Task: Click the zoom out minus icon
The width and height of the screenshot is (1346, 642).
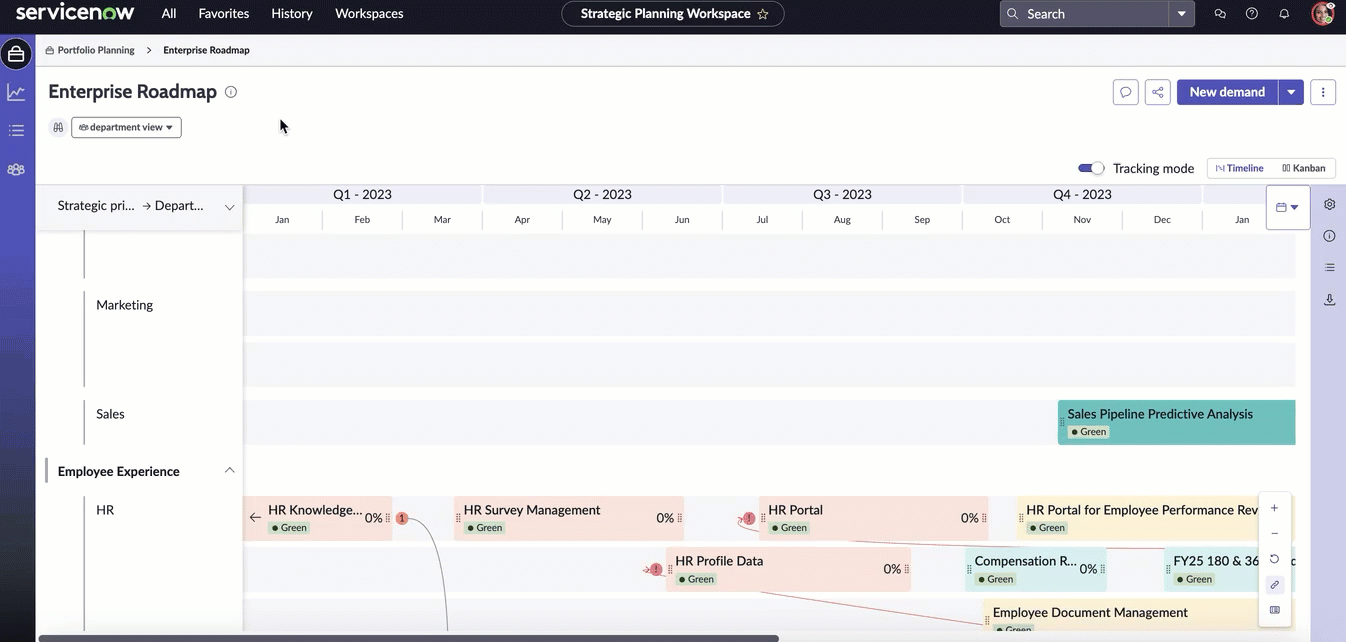Action: (x=1274, y=534)
